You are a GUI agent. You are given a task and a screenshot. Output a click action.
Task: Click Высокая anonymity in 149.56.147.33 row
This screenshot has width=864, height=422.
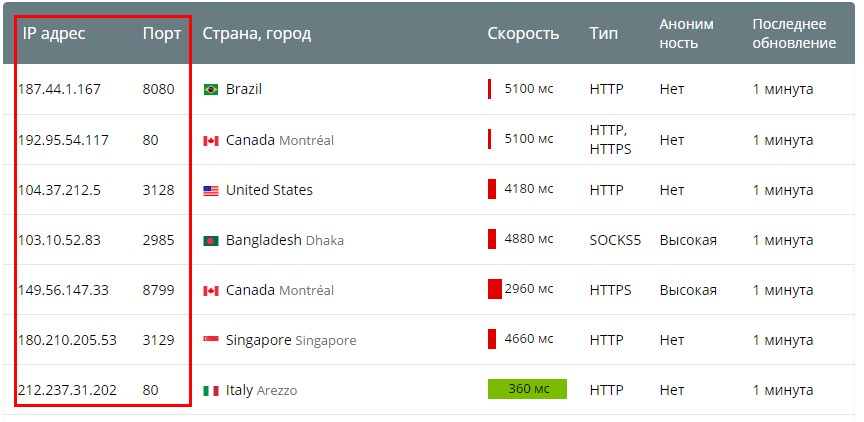tap(688, 290)
